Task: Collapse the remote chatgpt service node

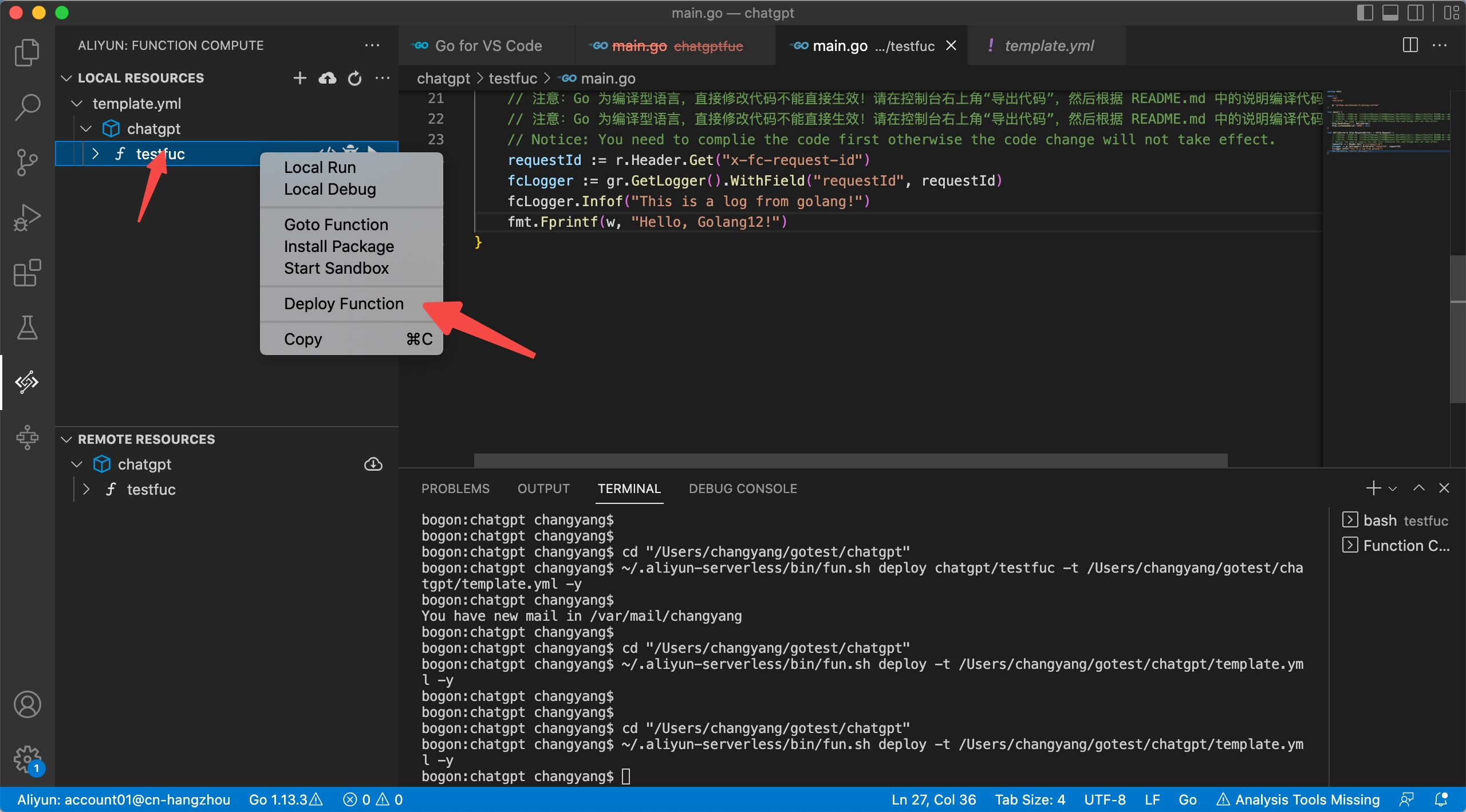Action: click(x=77, y=464)
